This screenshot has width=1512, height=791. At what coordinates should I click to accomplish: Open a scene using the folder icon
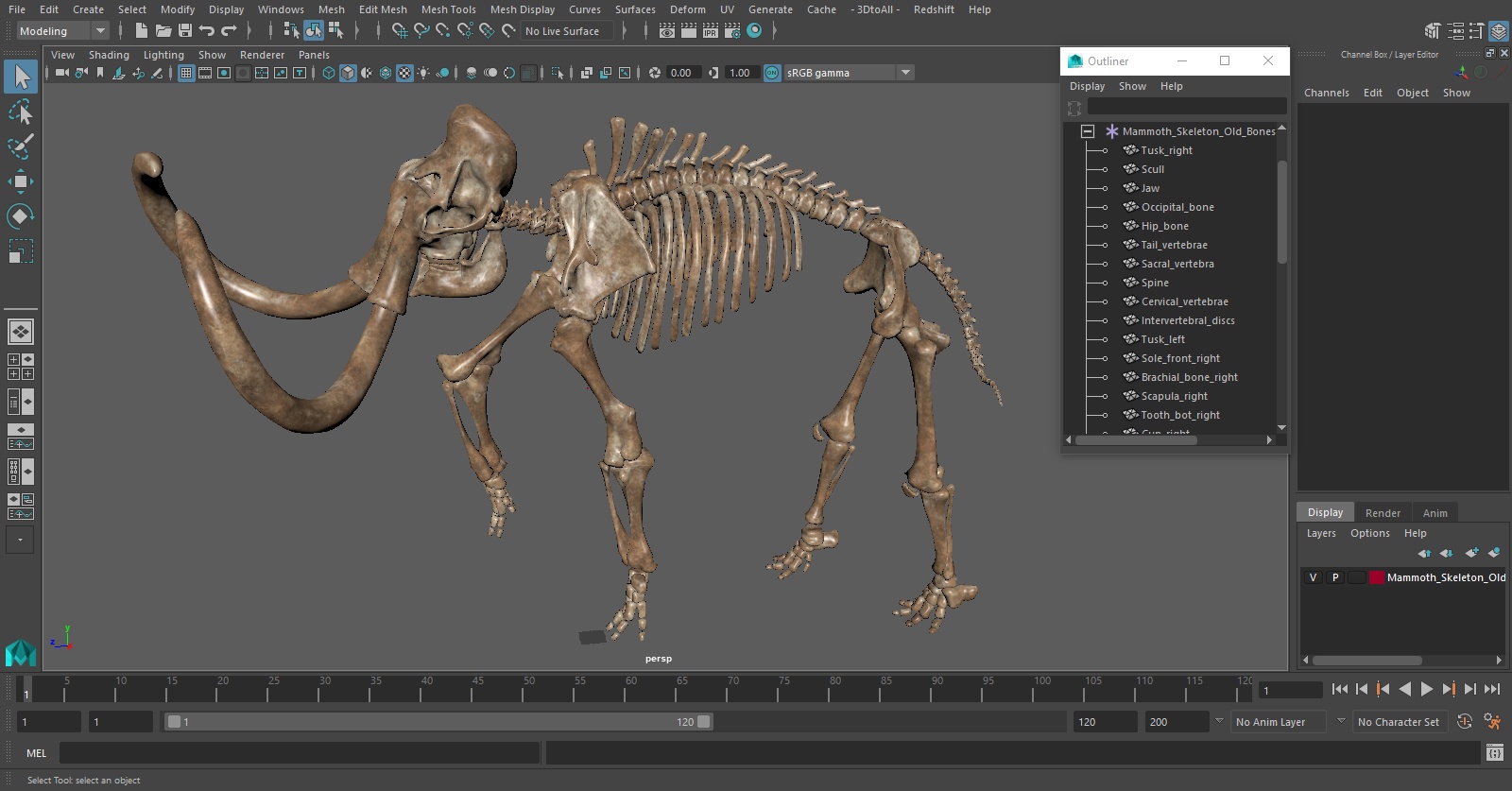pyautogui.click(x=163, y=31)
